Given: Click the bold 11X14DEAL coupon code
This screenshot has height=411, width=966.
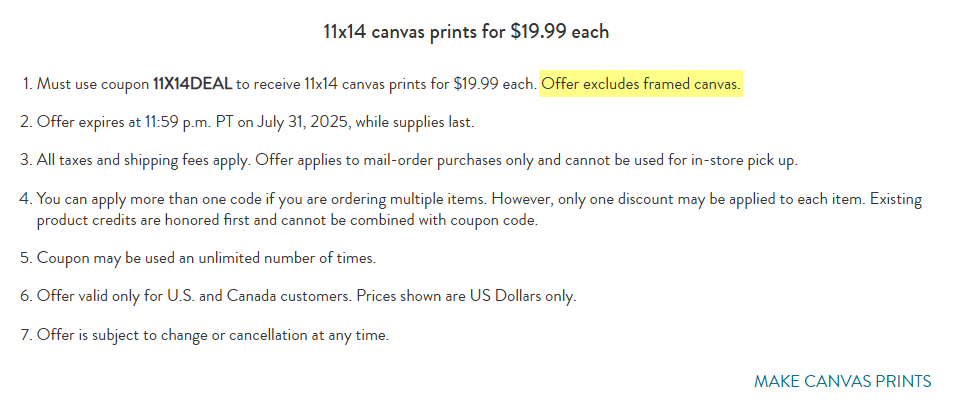Looking at the screenshot, I should click(194, 84).
